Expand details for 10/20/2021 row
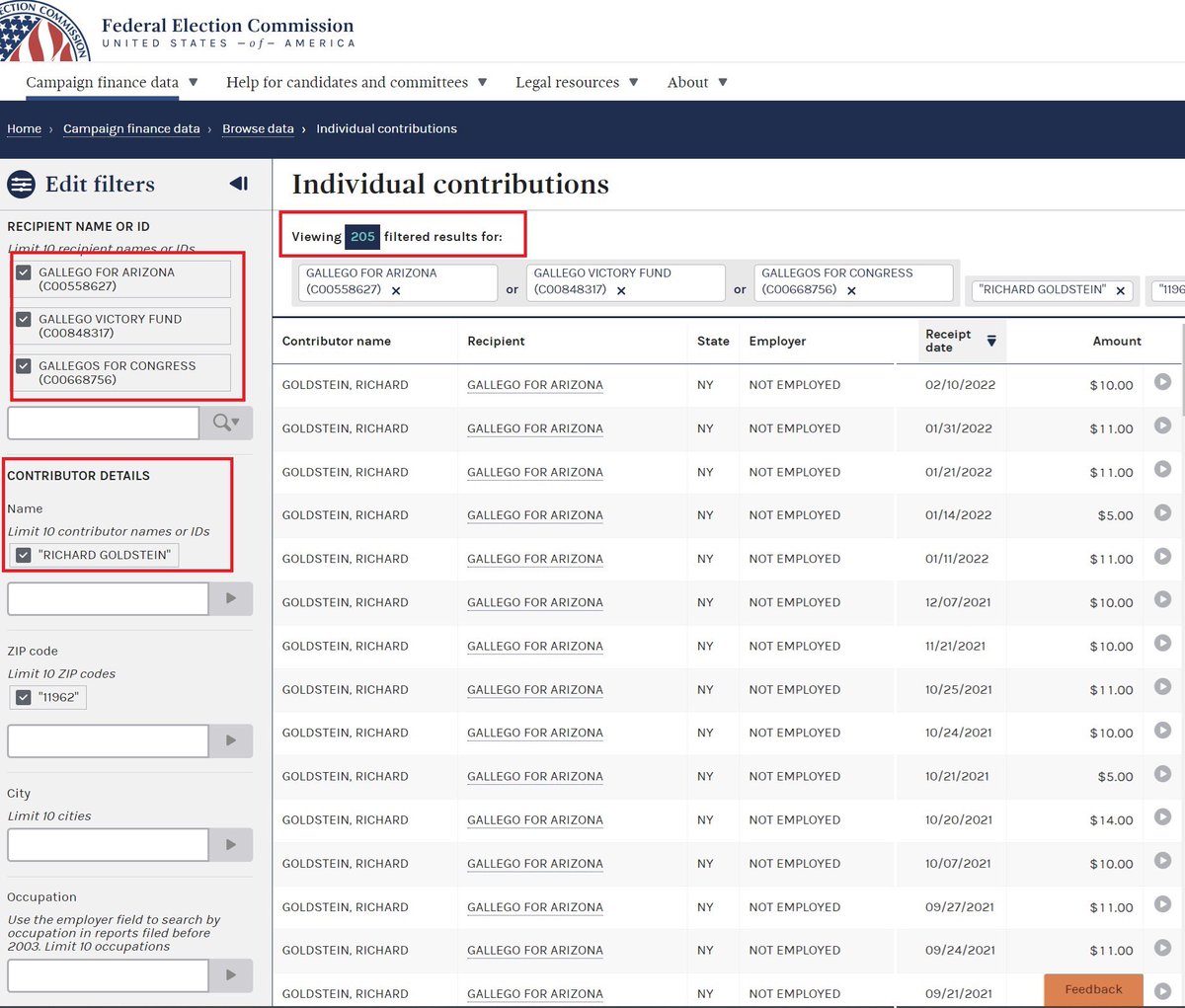 coord(1163,816)
